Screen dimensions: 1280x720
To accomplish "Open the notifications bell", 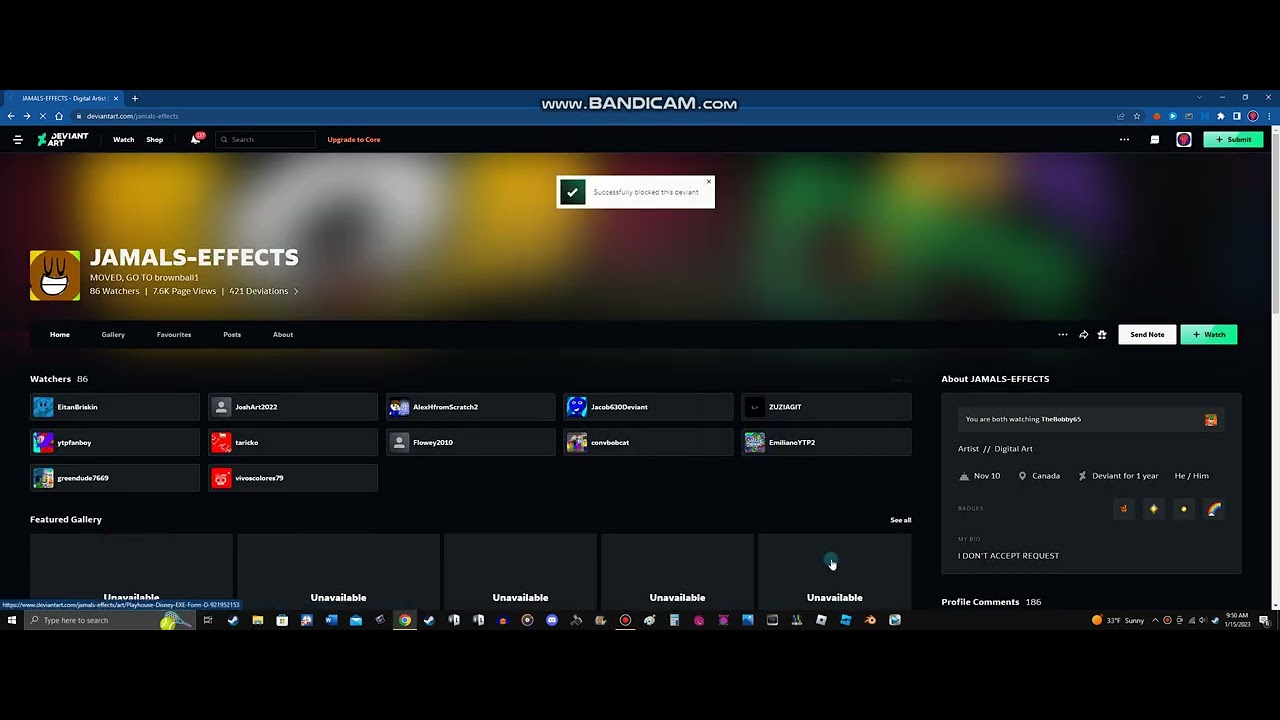I will (x=196, y=140).
